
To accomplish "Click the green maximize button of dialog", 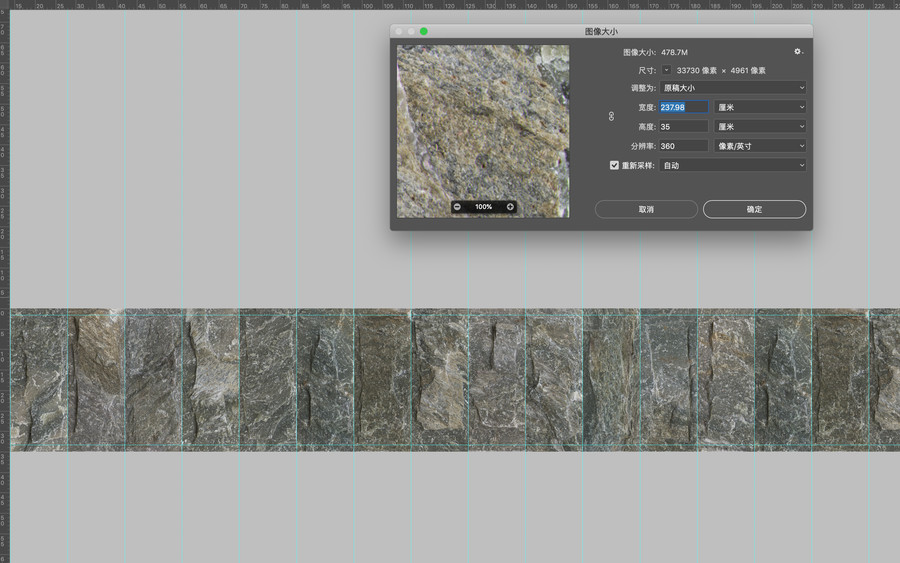I will tap(424, 31).
